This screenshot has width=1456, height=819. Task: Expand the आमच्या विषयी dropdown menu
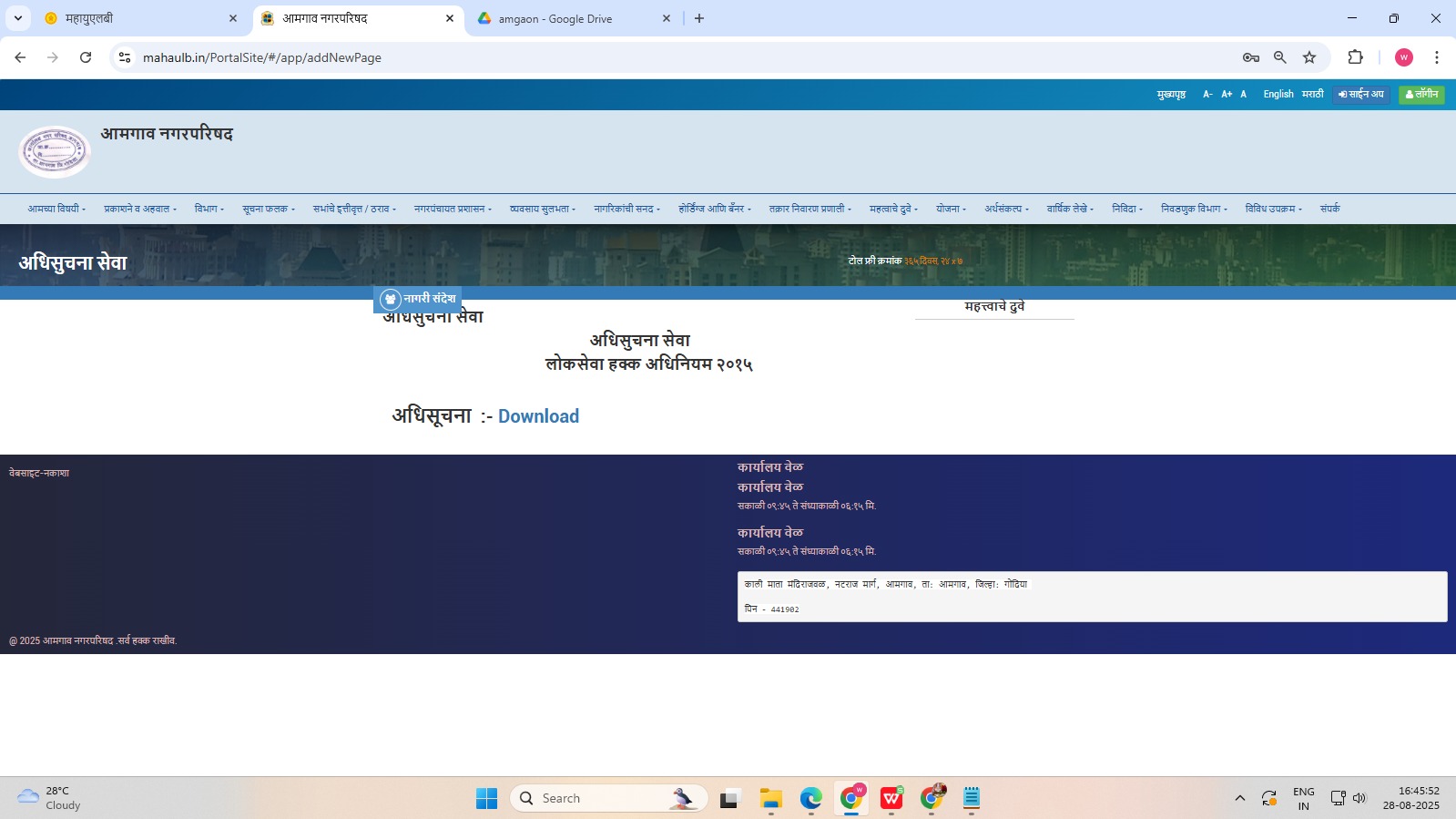(x=56, y=209)
